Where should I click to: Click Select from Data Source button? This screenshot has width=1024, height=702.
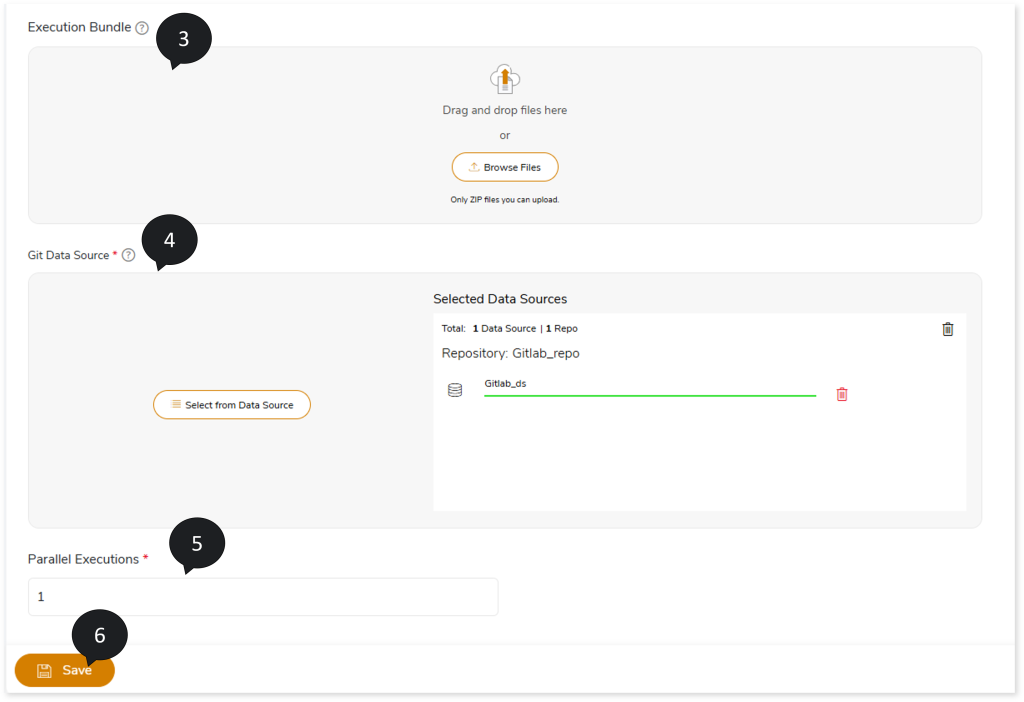(x=232, y=405)
